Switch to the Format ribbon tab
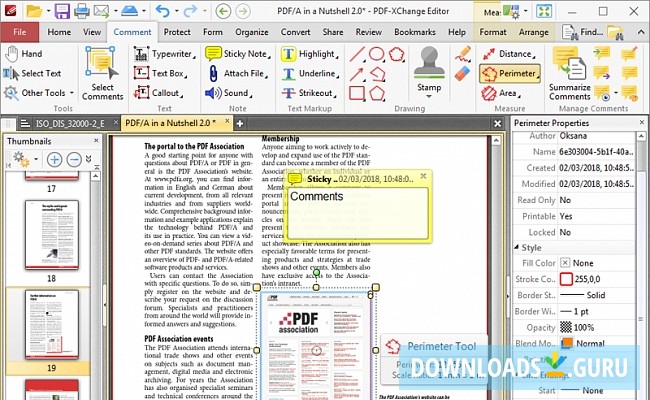650x400 pixels. click(492, 32)
